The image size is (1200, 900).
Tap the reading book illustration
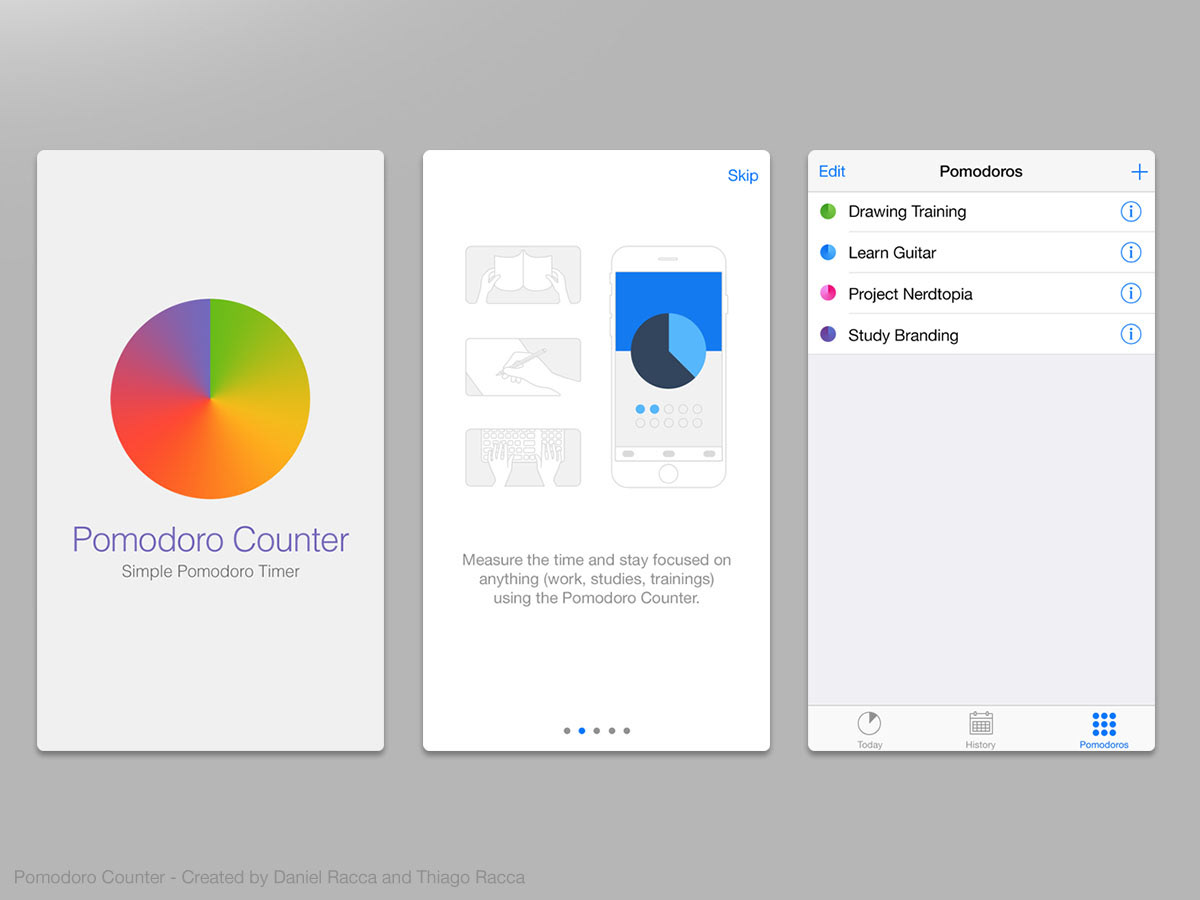[523, 275]
